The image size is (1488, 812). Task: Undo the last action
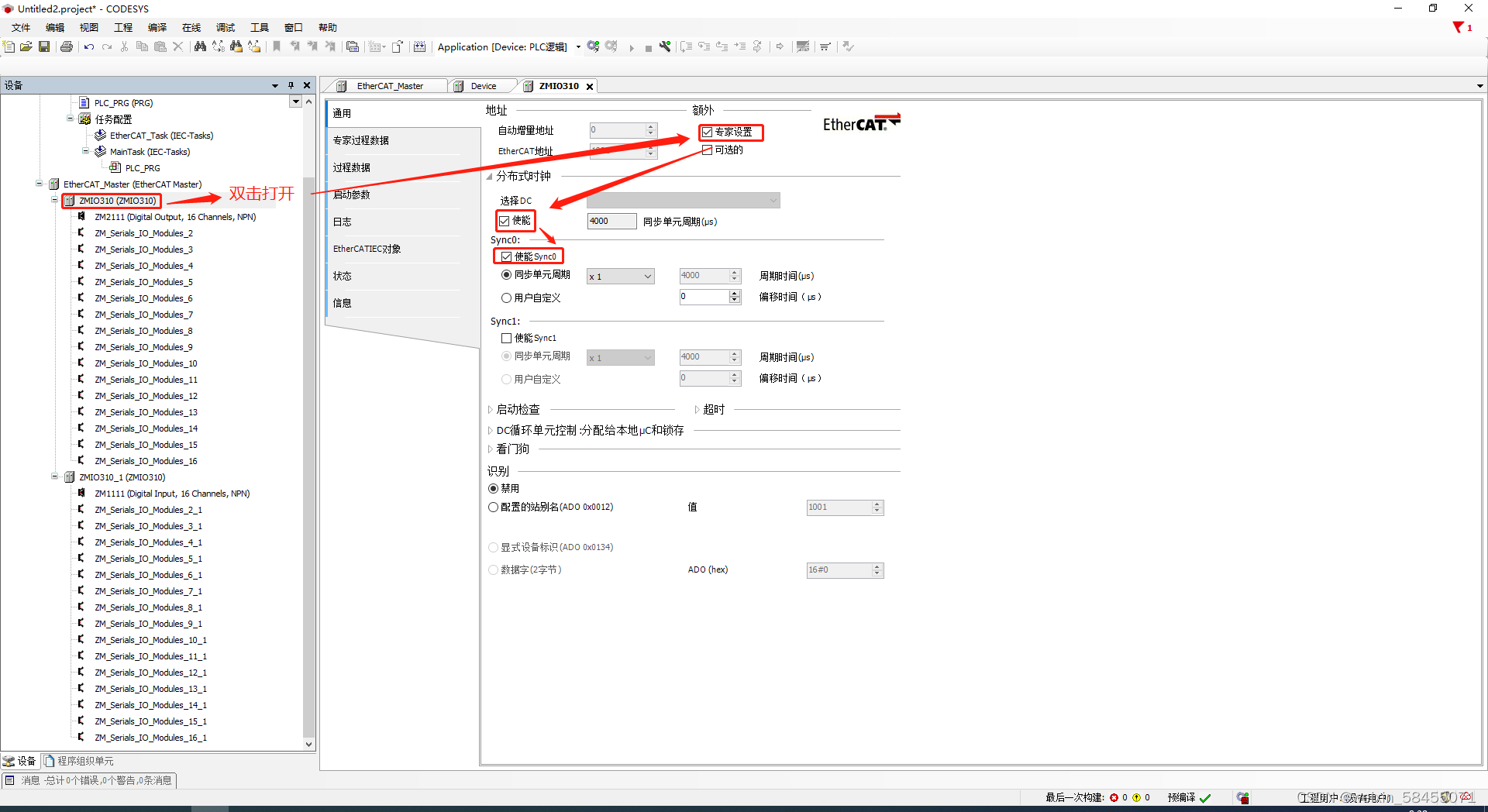tap(88, 46)
